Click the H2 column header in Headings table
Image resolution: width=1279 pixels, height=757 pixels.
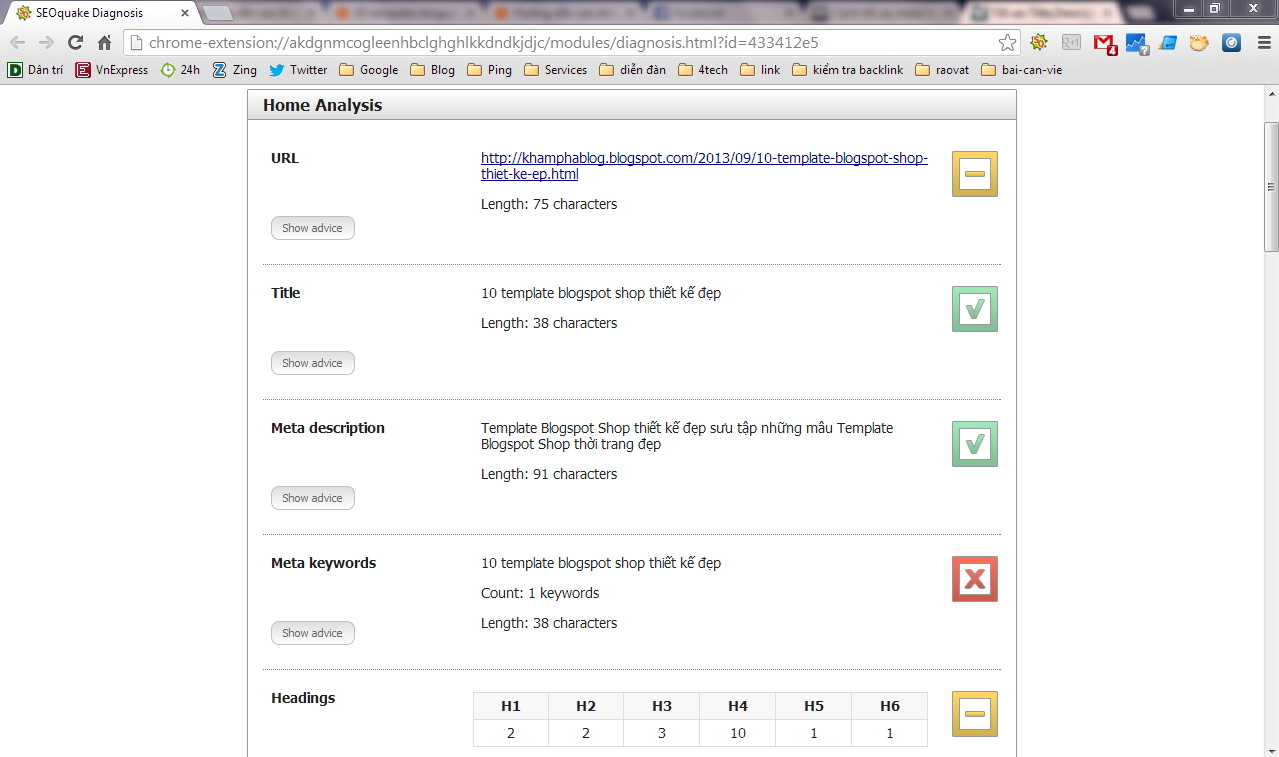[x=586, y=706]
